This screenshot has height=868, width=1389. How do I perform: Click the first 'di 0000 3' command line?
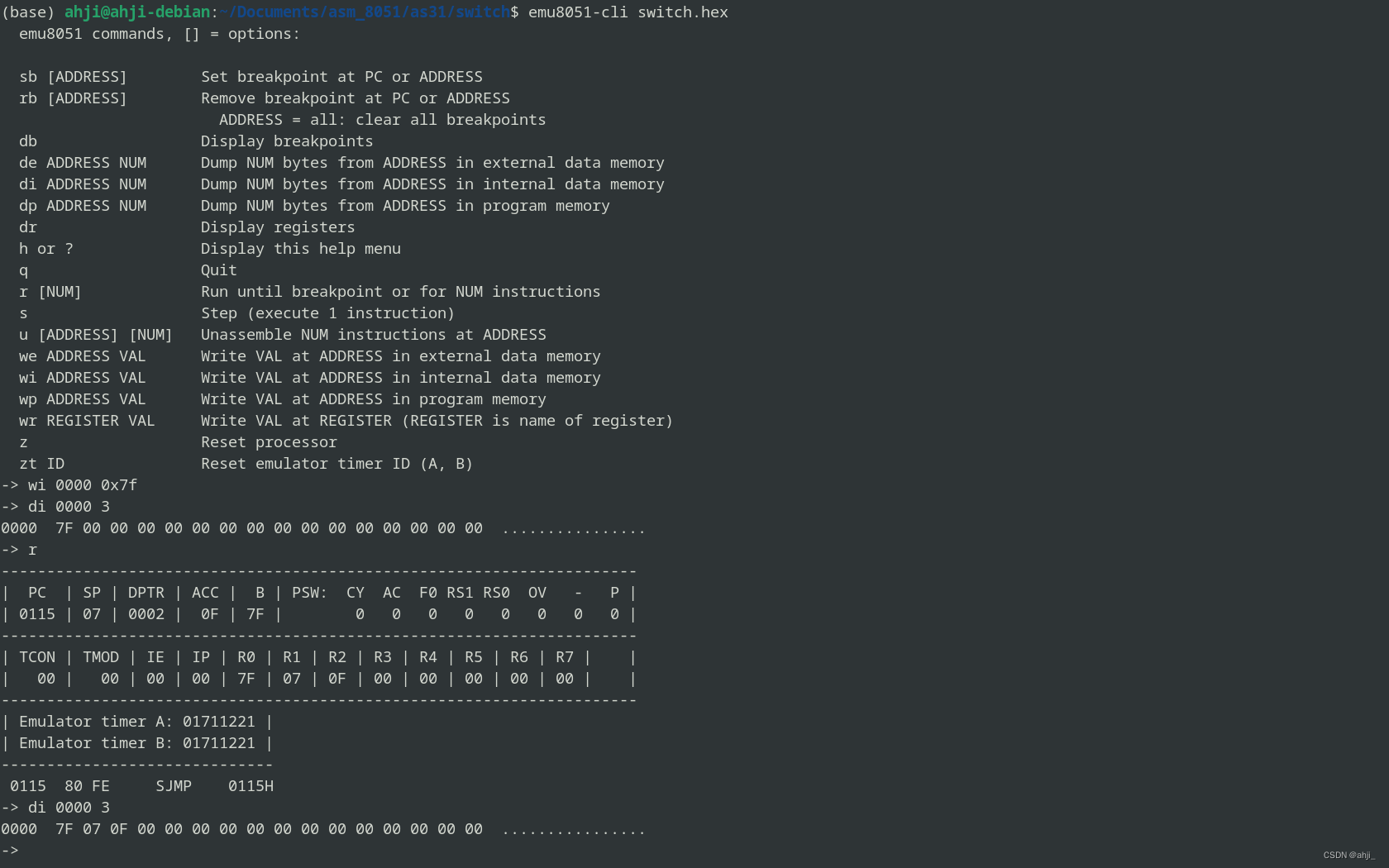tap(69, 507)
